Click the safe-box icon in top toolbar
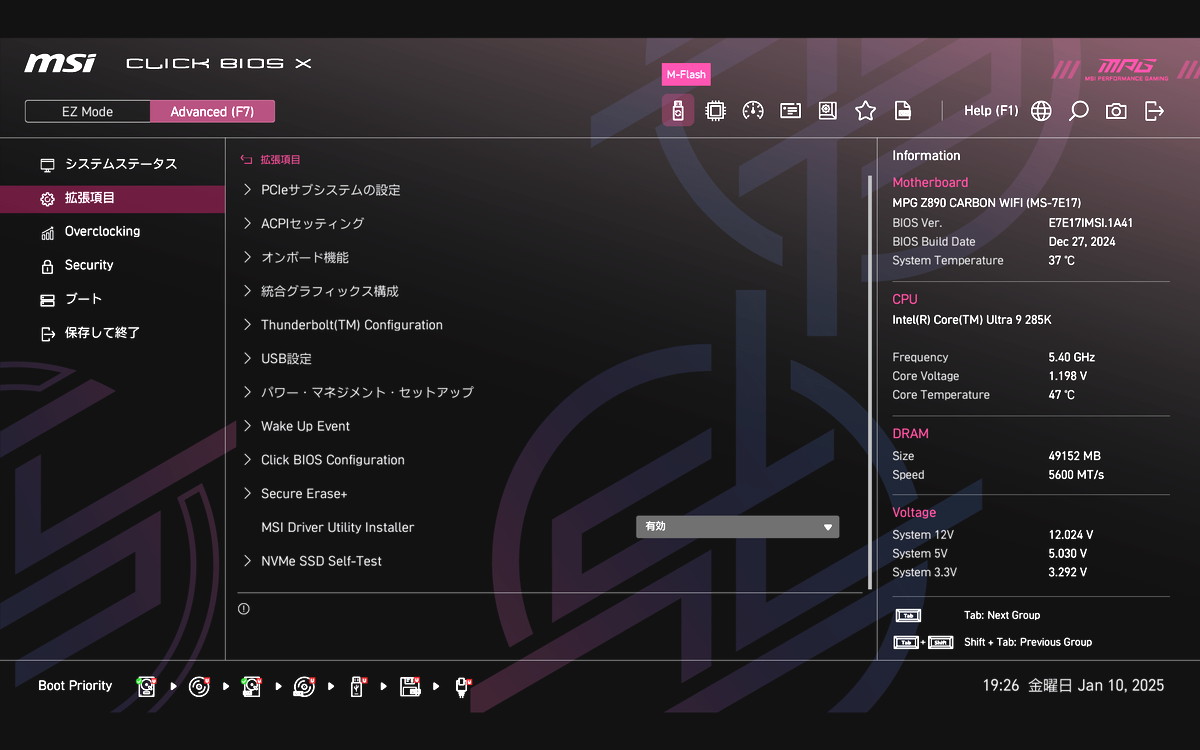This screenshot has height=750, width=1200. (828, 111)
